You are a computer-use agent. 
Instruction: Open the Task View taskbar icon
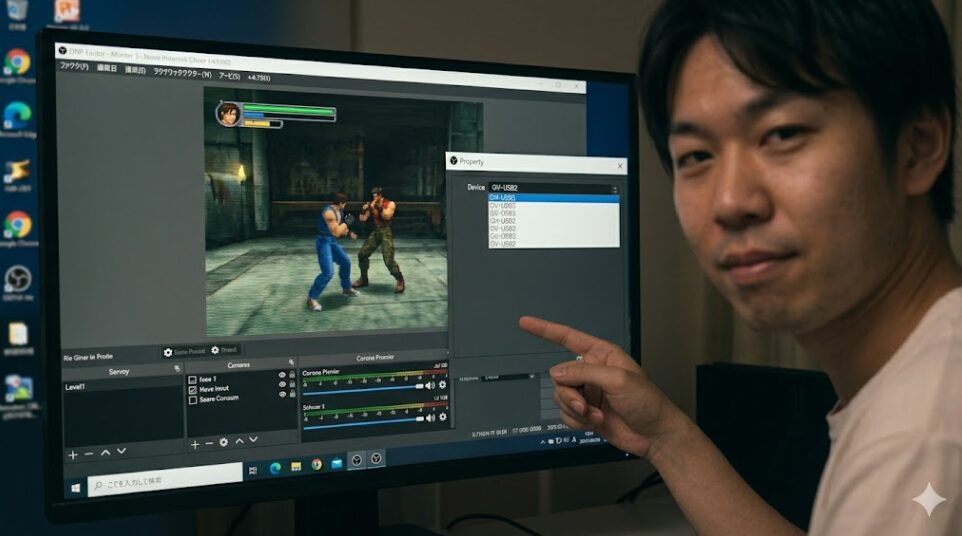(253, 471)
